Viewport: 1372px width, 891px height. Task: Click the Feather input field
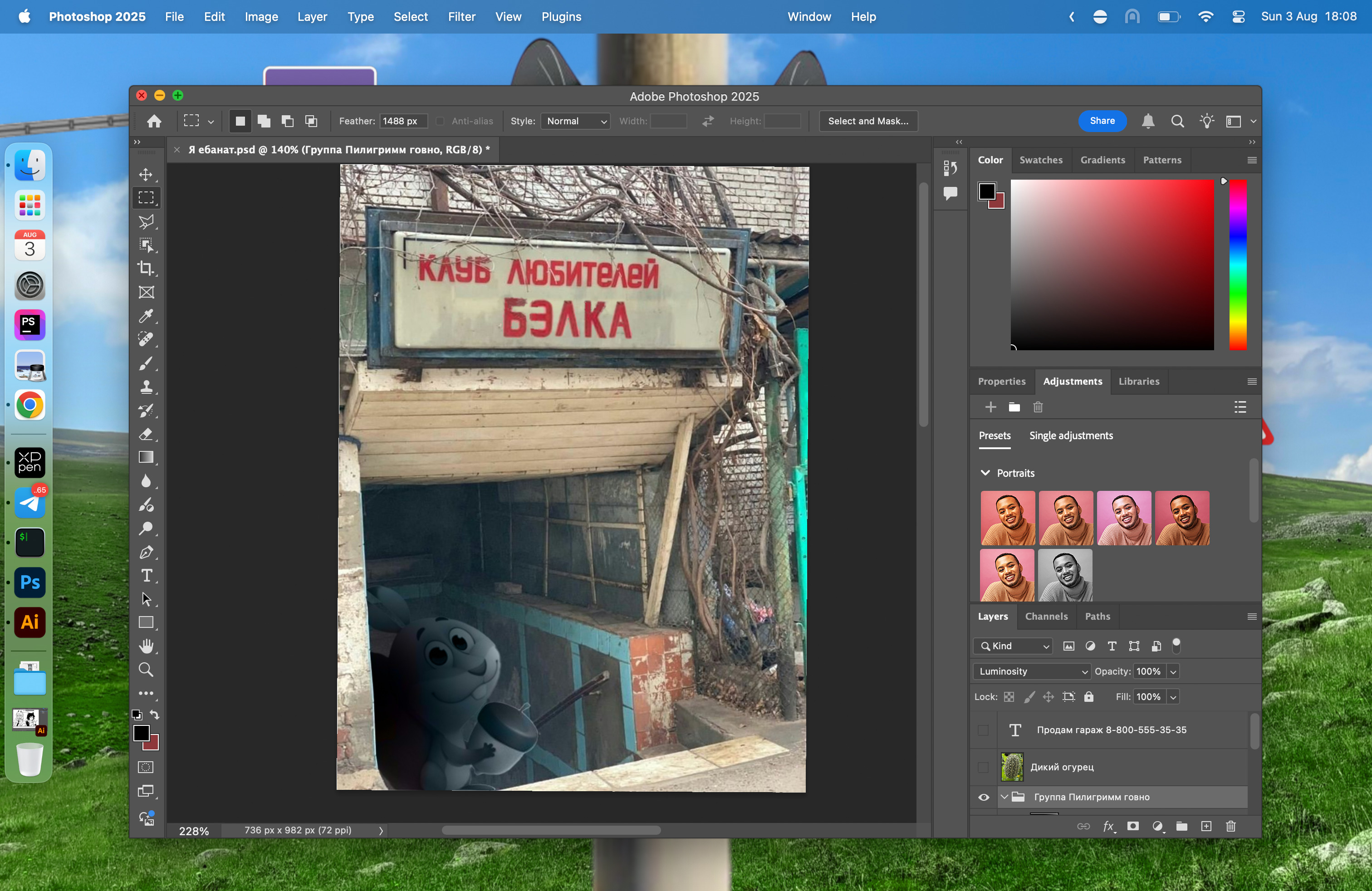click(x=403, y=121)
